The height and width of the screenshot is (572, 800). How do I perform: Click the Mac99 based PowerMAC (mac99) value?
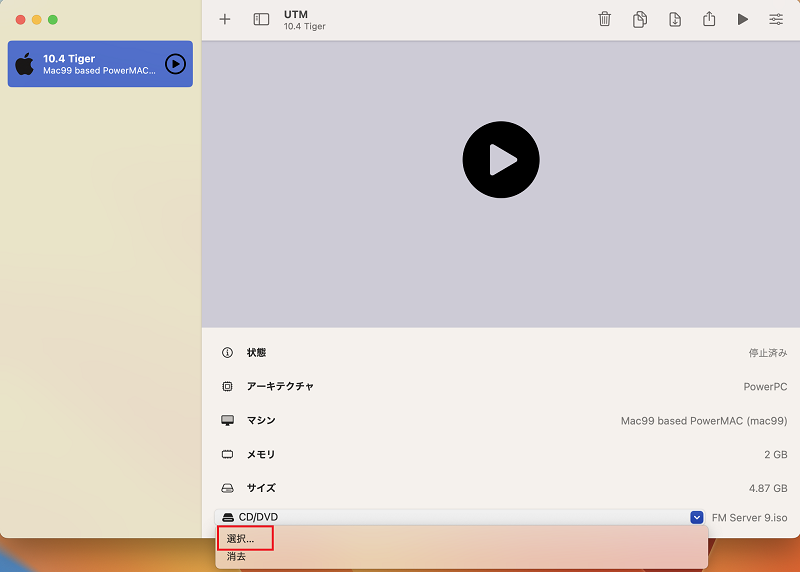(x=704, y=421)
